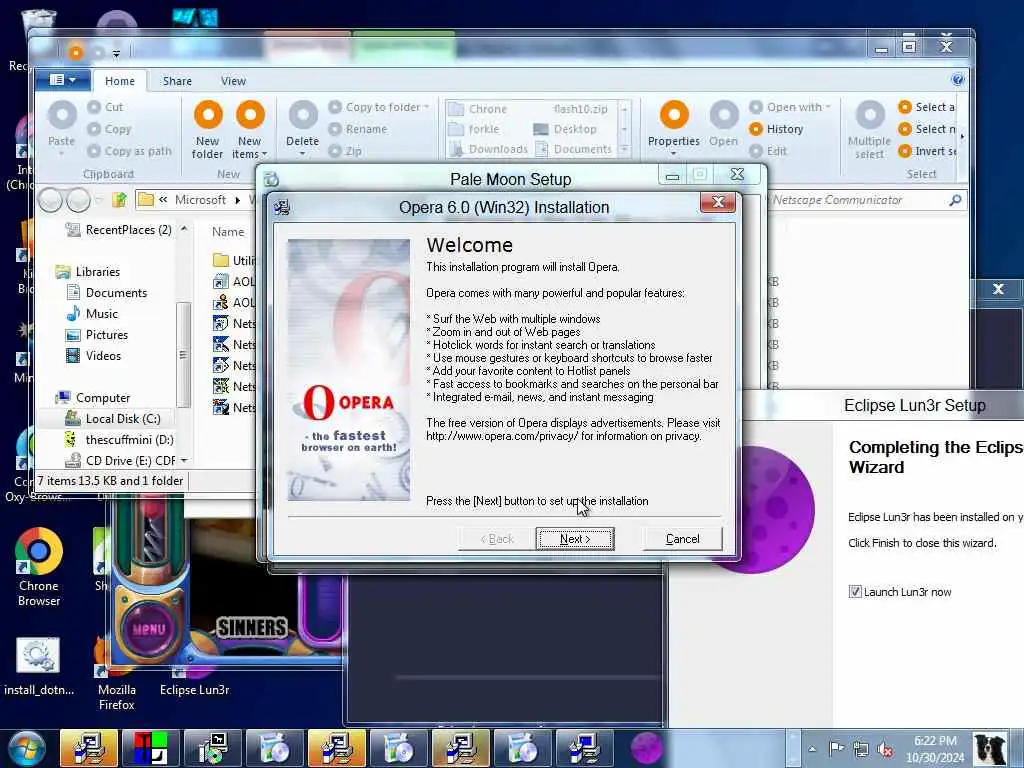Click the search magnifier icon
This screenshot has height=768, width=1024.
[x=955, y=200]
